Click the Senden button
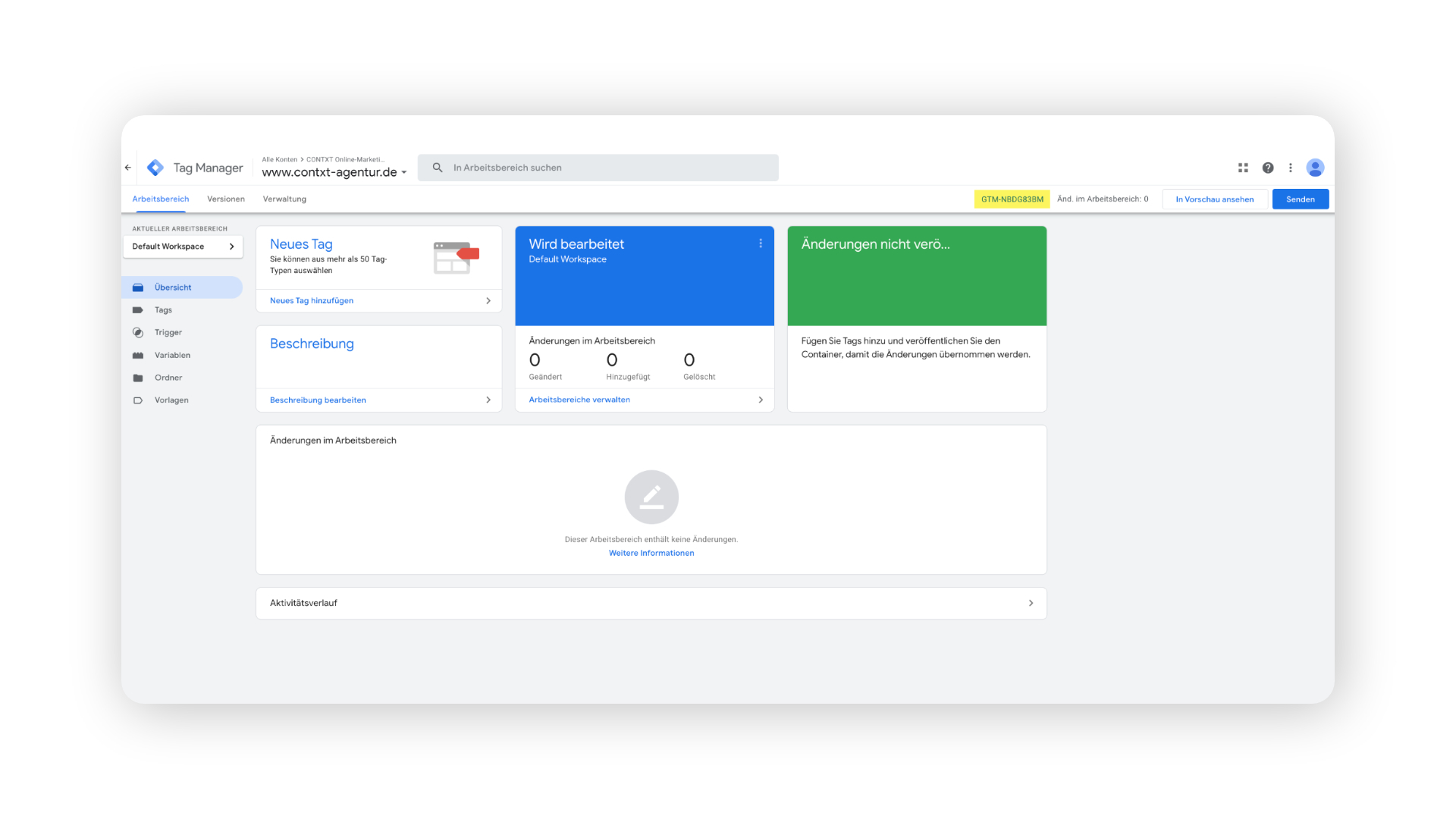 (1300, 199)
